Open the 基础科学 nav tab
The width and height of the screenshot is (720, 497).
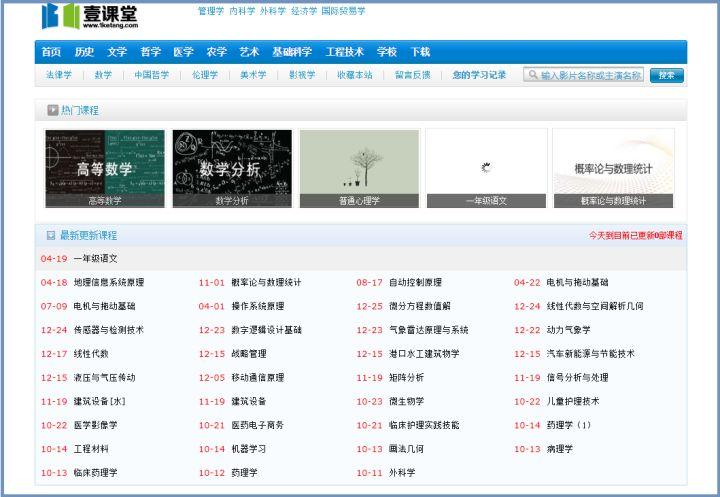(x=292, y=52)
